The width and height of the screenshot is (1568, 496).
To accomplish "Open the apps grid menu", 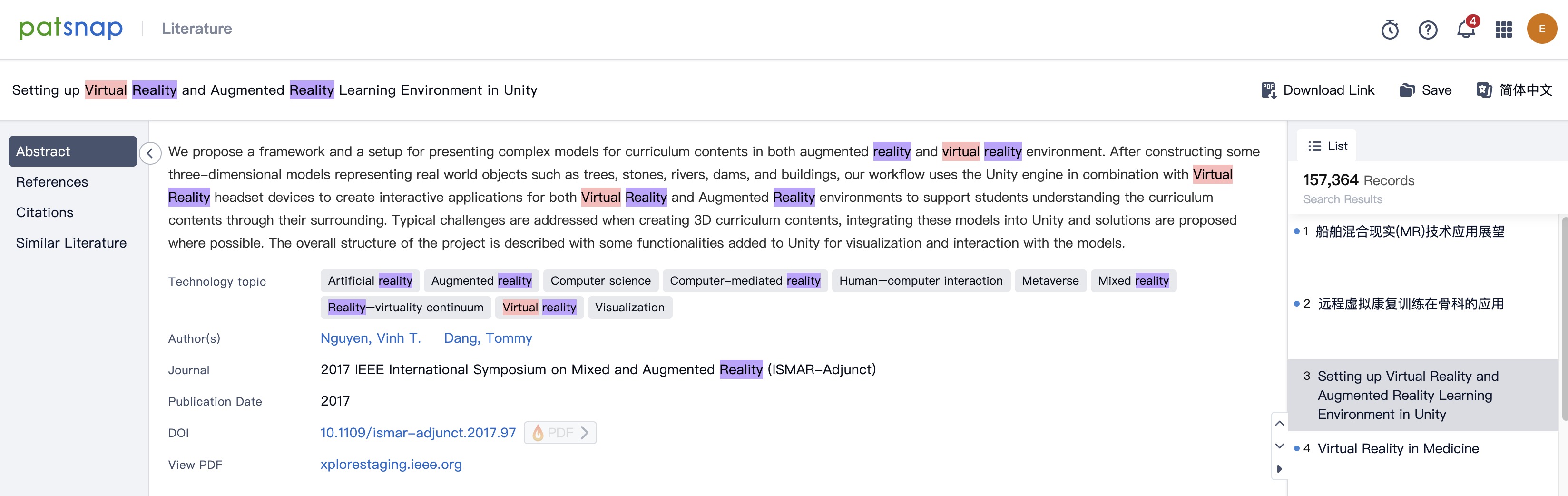I will 1503,29.
